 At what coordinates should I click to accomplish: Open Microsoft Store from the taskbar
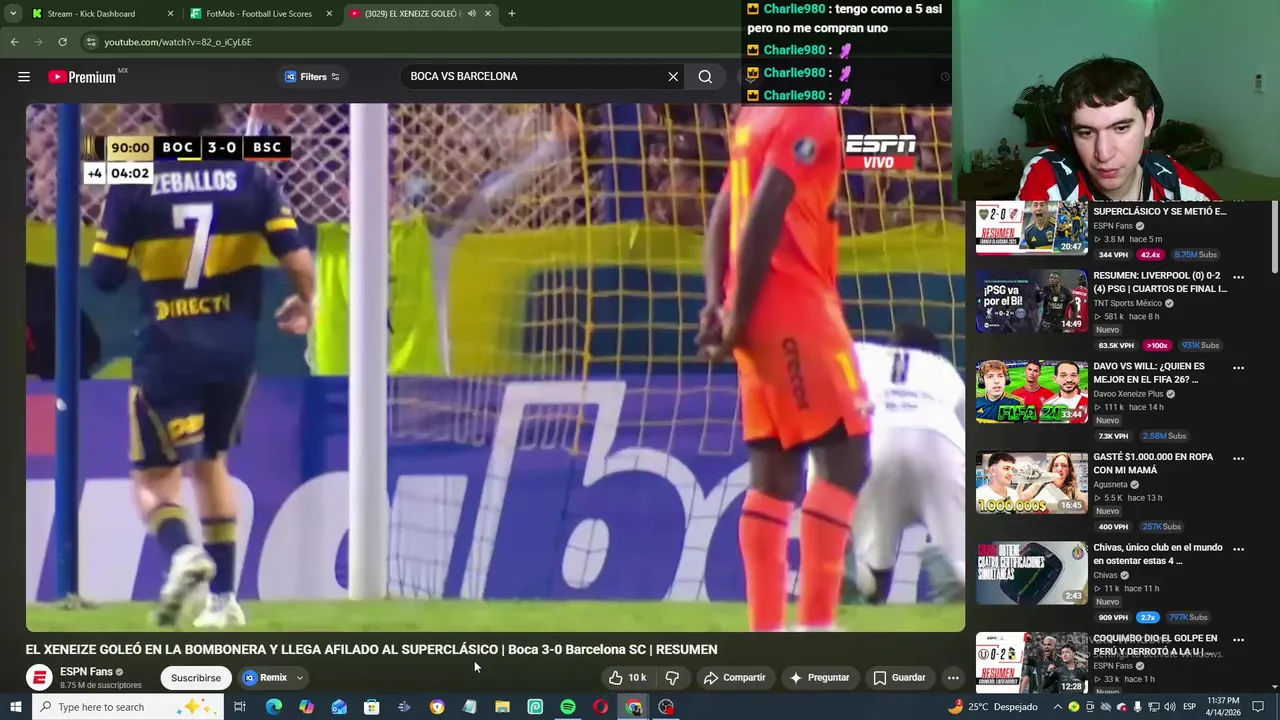pos(371,707)
